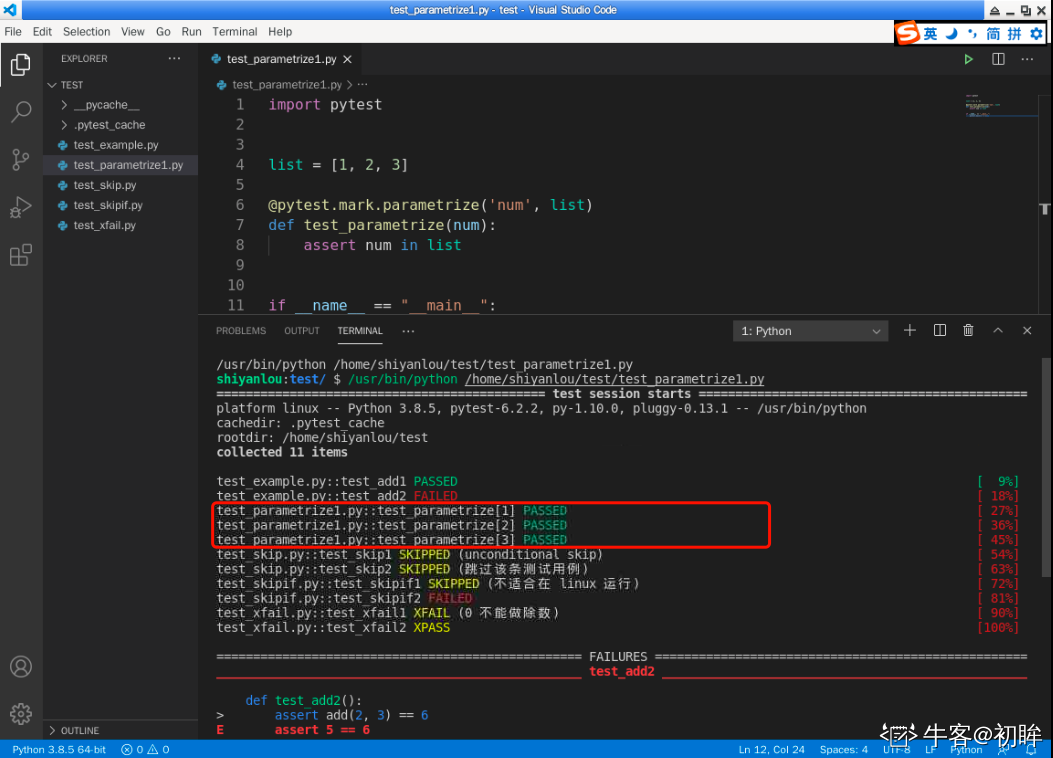1053x758 pixels.
Task: Open the terminal selector dropdown '1: Python'
Action: tap(811, 331)
